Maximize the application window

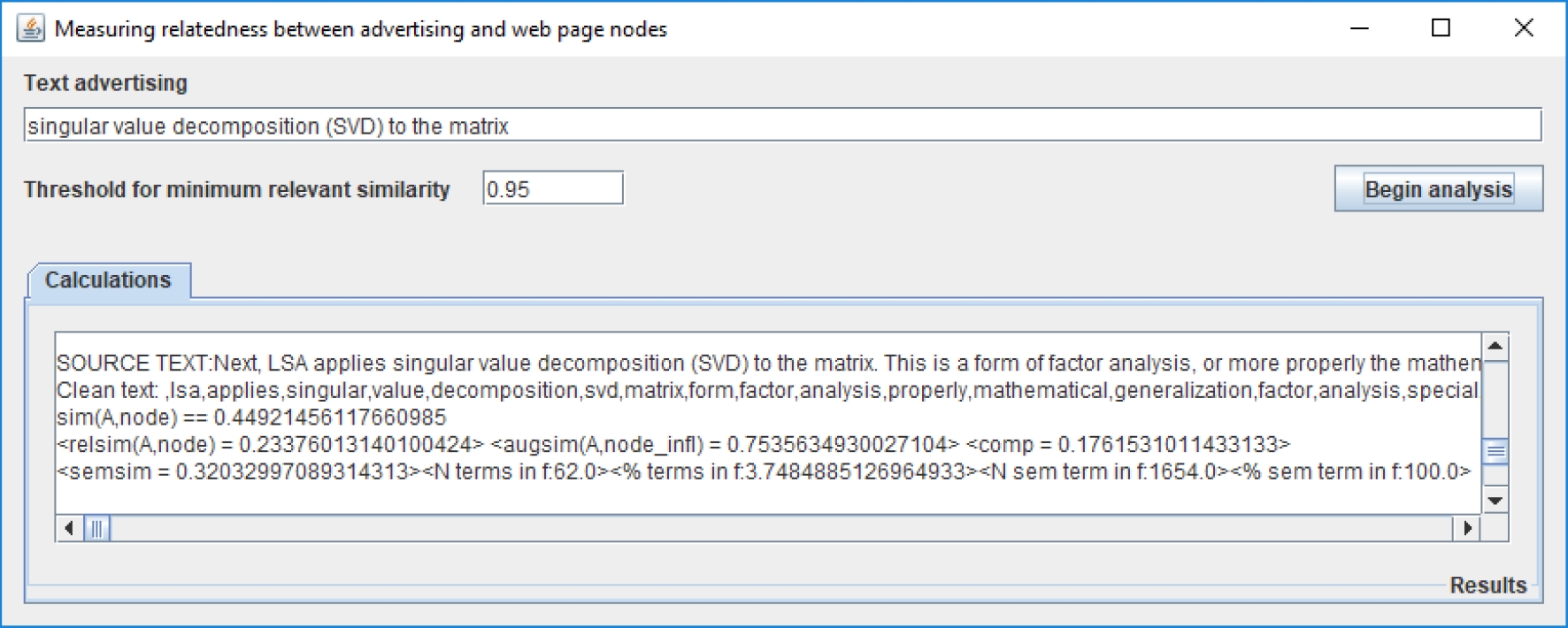pos(1441,28)
